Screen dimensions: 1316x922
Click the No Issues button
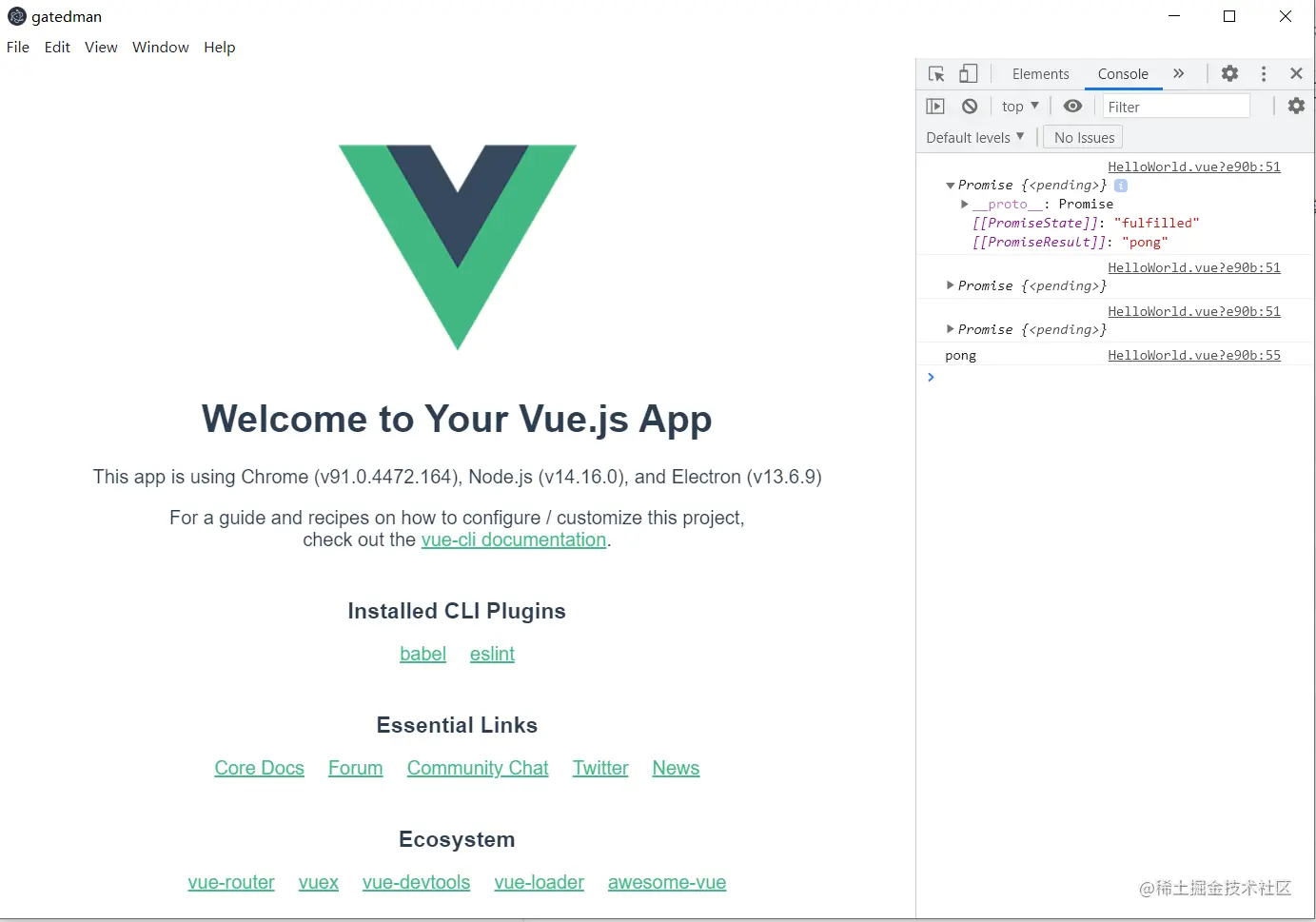click(x=1084, y=137)
